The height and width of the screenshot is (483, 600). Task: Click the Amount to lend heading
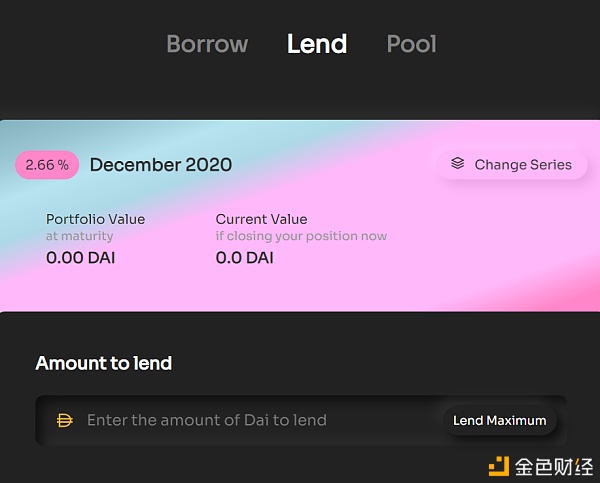(x=104, y=363)
